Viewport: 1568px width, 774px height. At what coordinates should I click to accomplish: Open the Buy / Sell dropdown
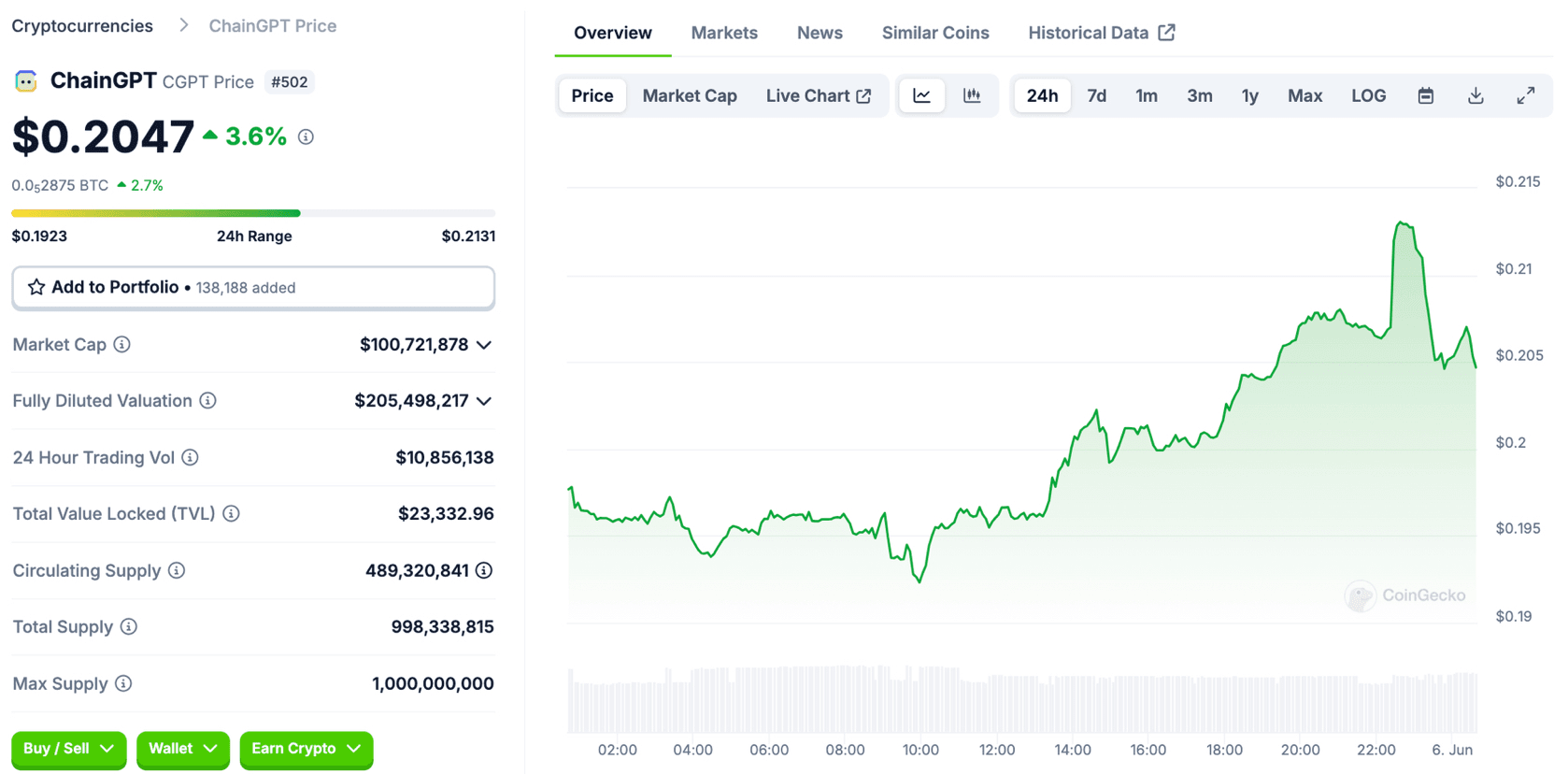pos(68,749)
